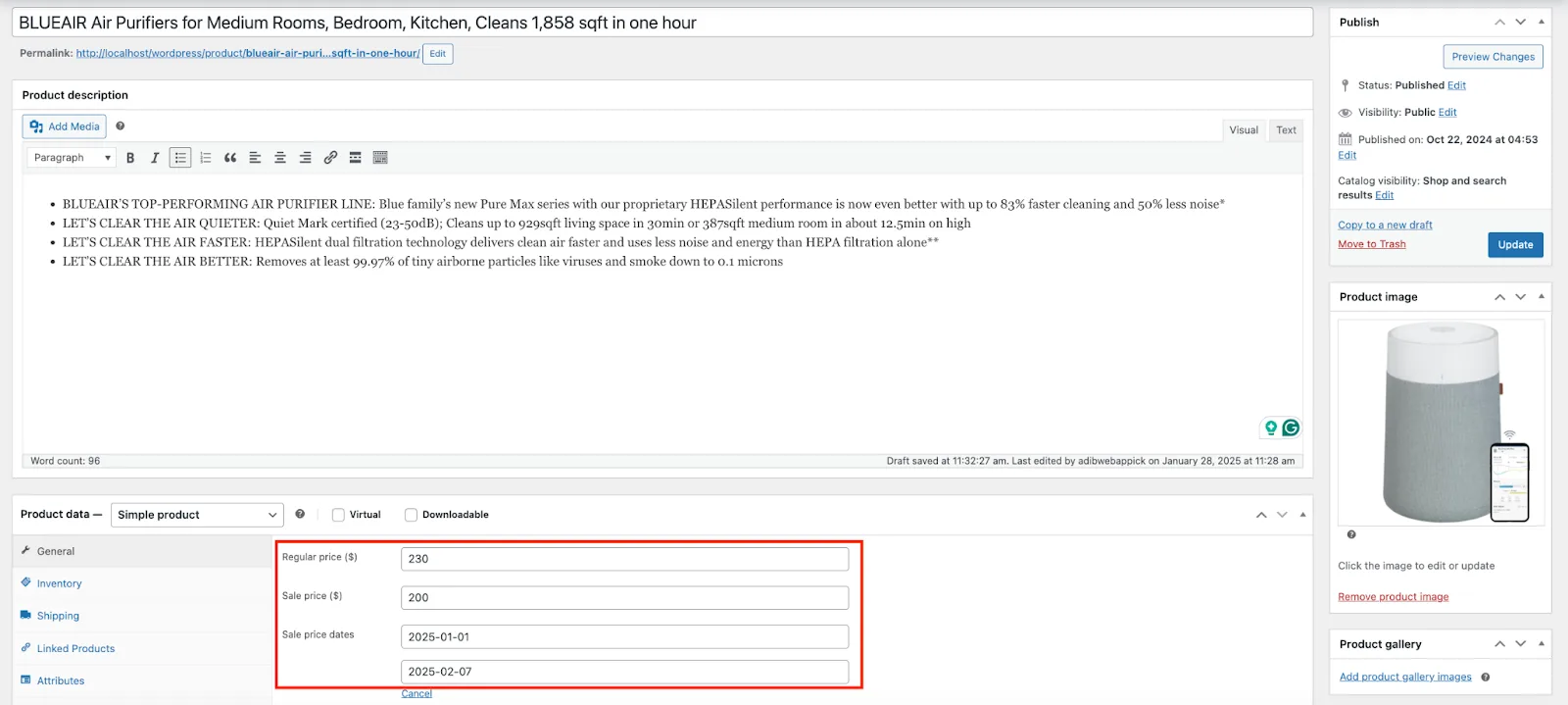Collapse the Product gallery panel
Screen dimensions: 1568x705
pos(1542,644)
